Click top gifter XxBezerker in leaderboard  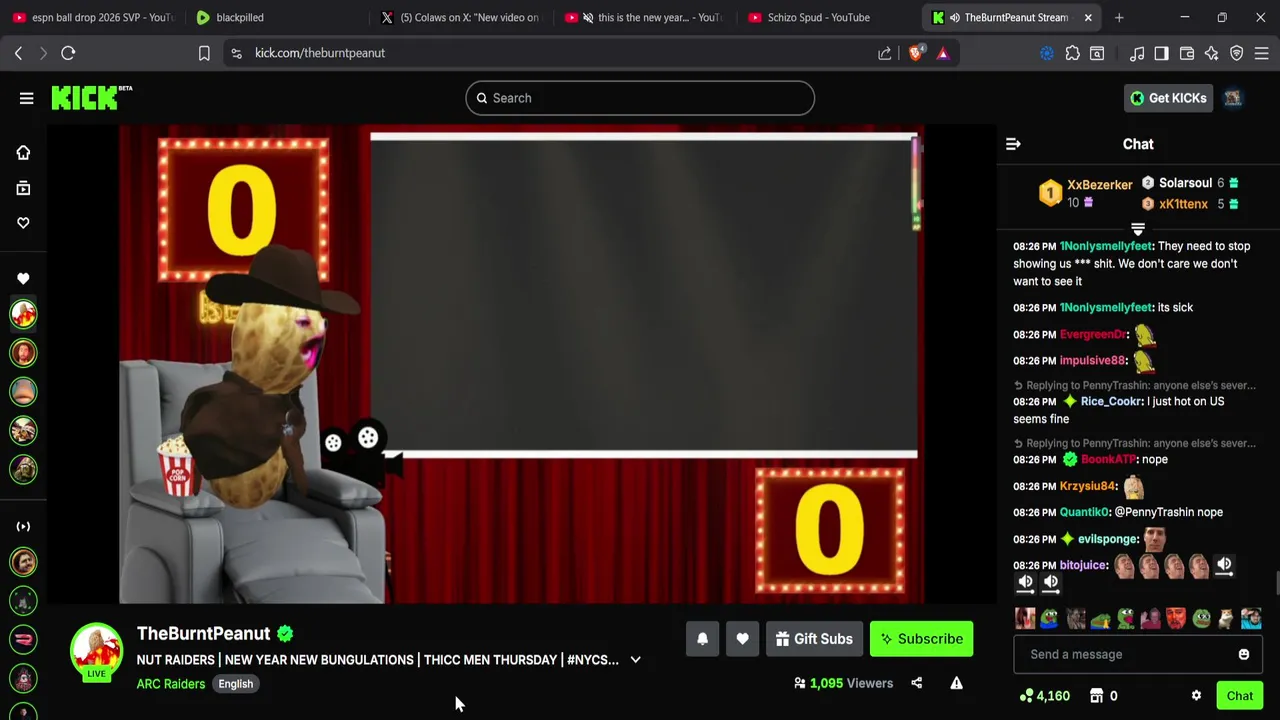[x=1099, y=185]
